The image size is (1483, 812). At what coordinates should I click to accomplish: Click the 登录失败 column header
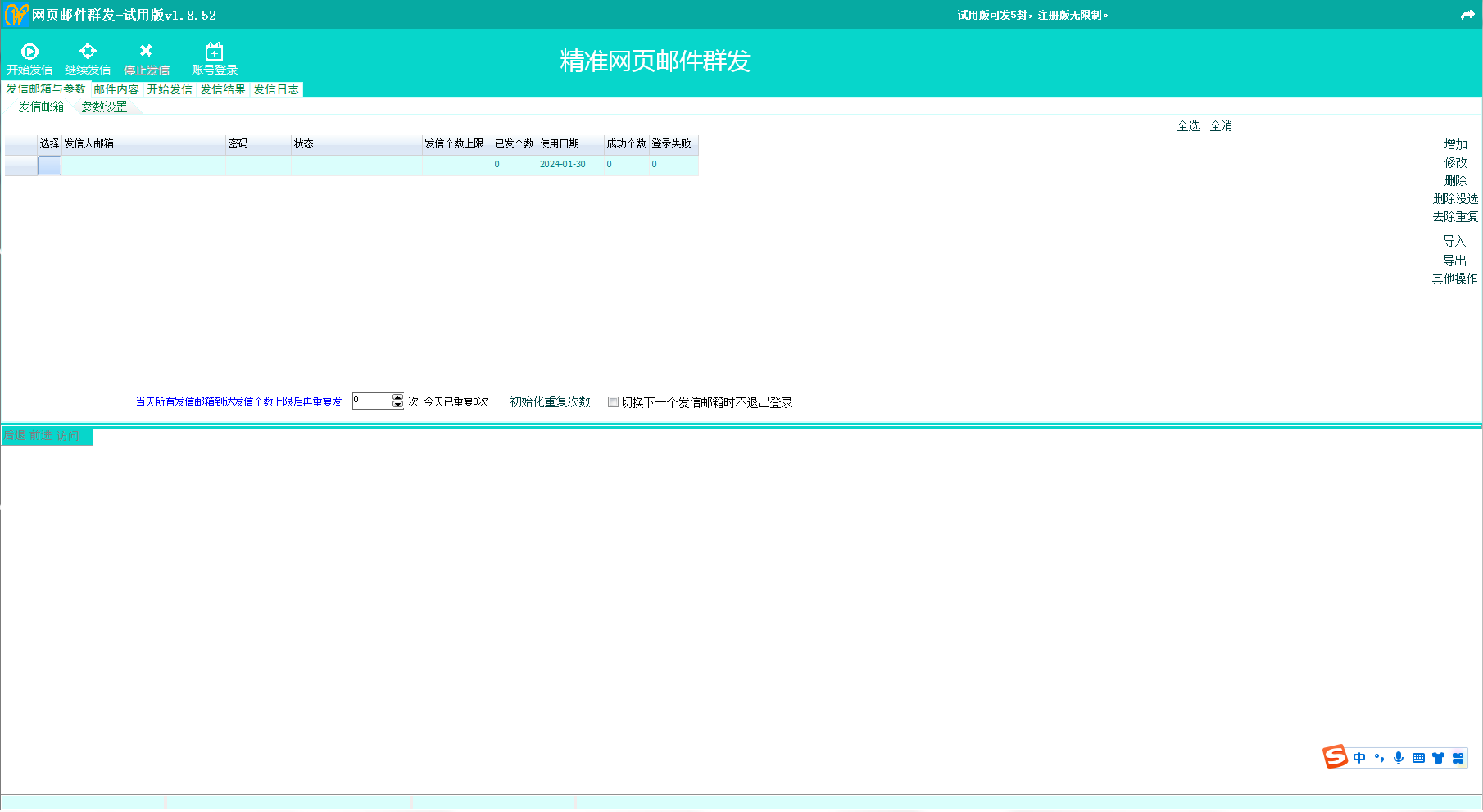click(673, 143)
